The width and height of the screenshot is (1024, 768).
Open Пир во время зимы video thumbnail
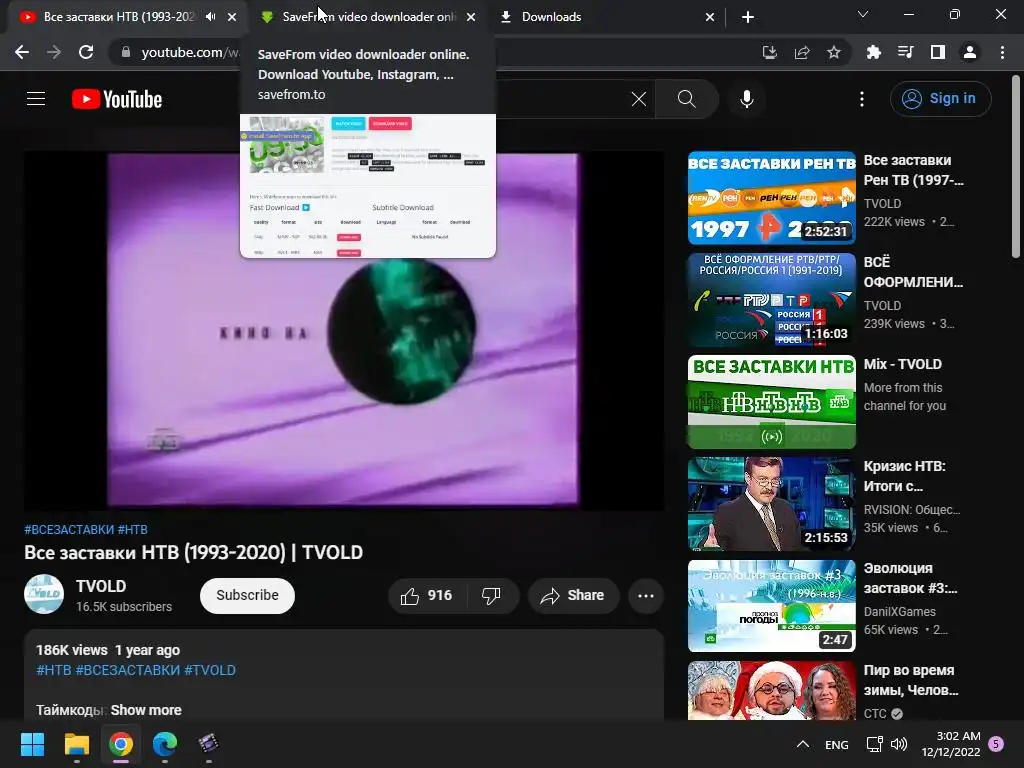click(771, 691)
